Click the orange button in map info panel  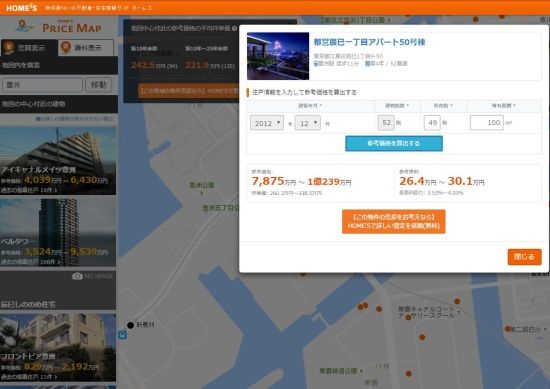click(188, 91)
